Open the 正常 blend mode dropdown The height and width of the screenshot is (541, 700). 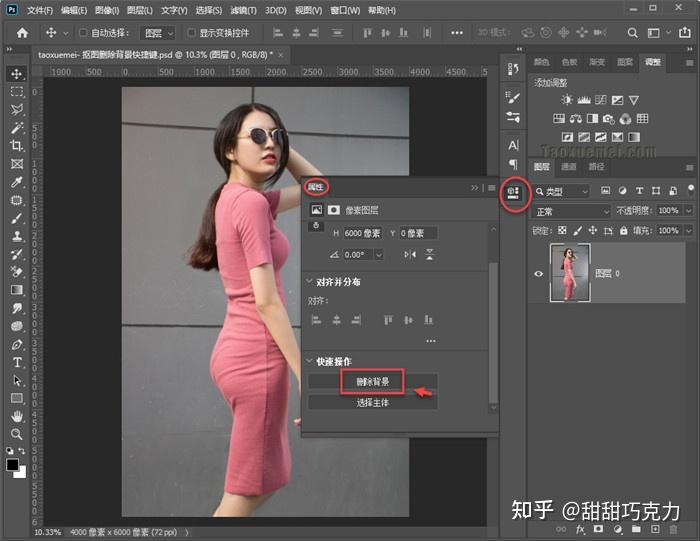572,211
